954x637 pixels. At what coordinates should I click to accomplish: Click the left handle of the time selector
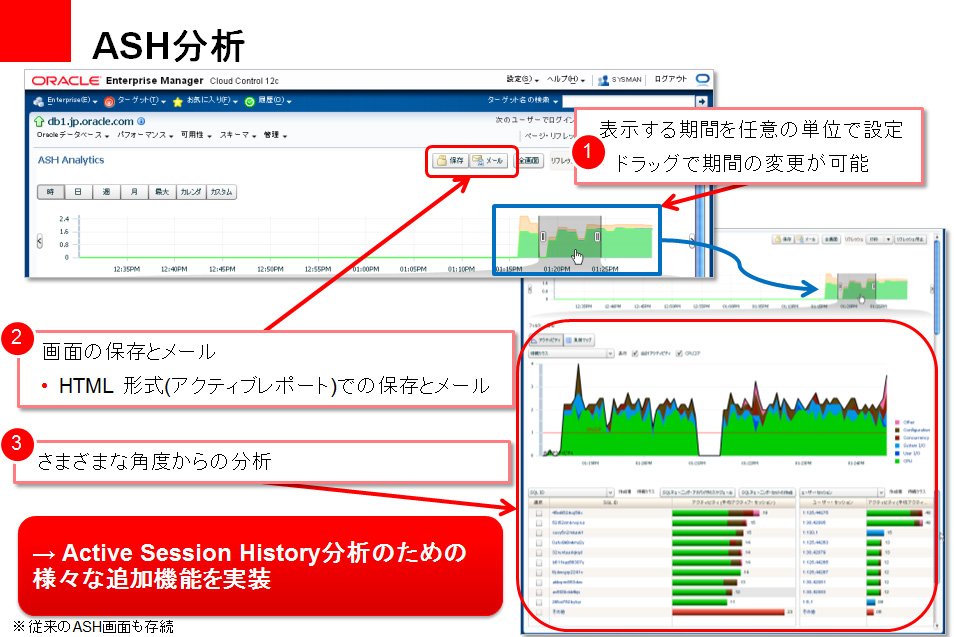[x=543, y=236]
